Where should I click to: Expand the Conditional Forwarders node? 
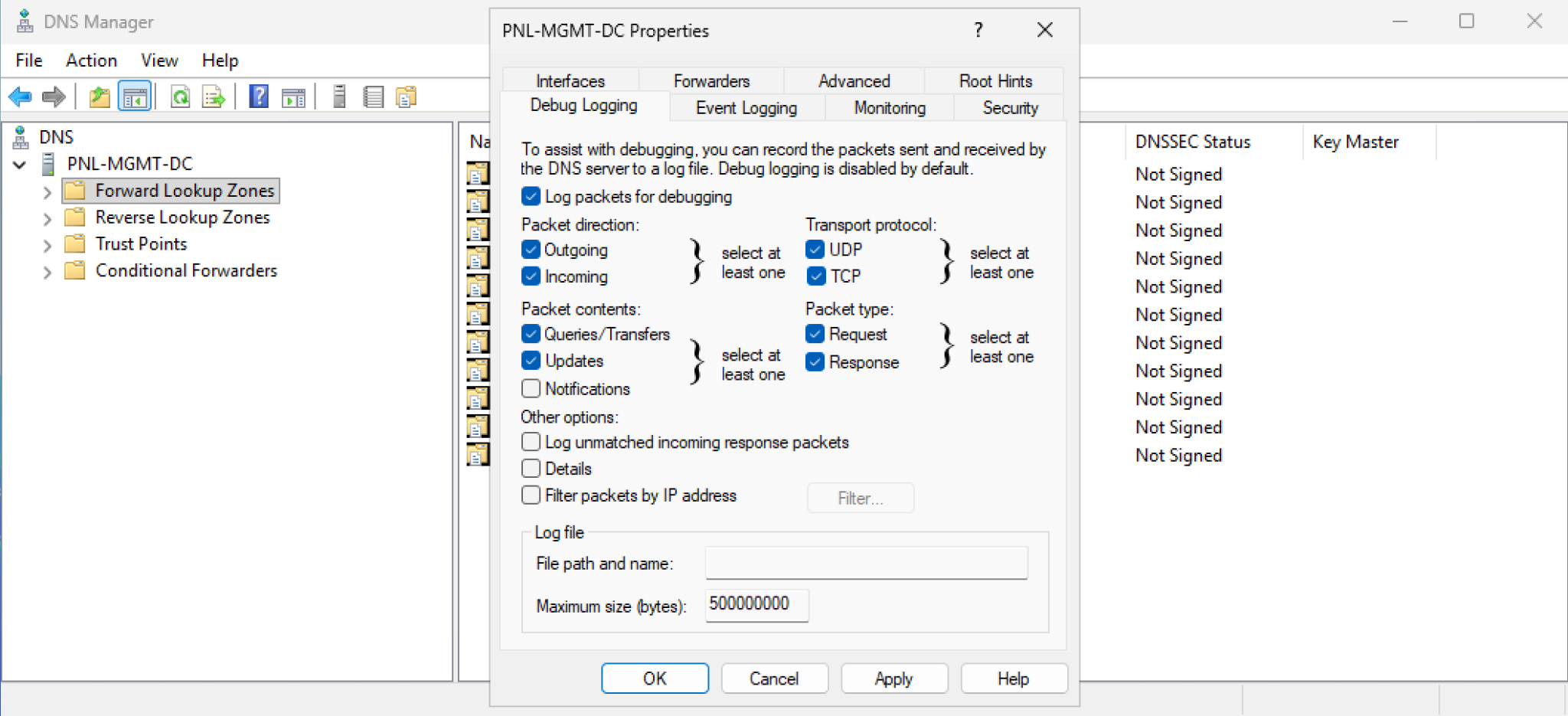[x=47, y=270]
